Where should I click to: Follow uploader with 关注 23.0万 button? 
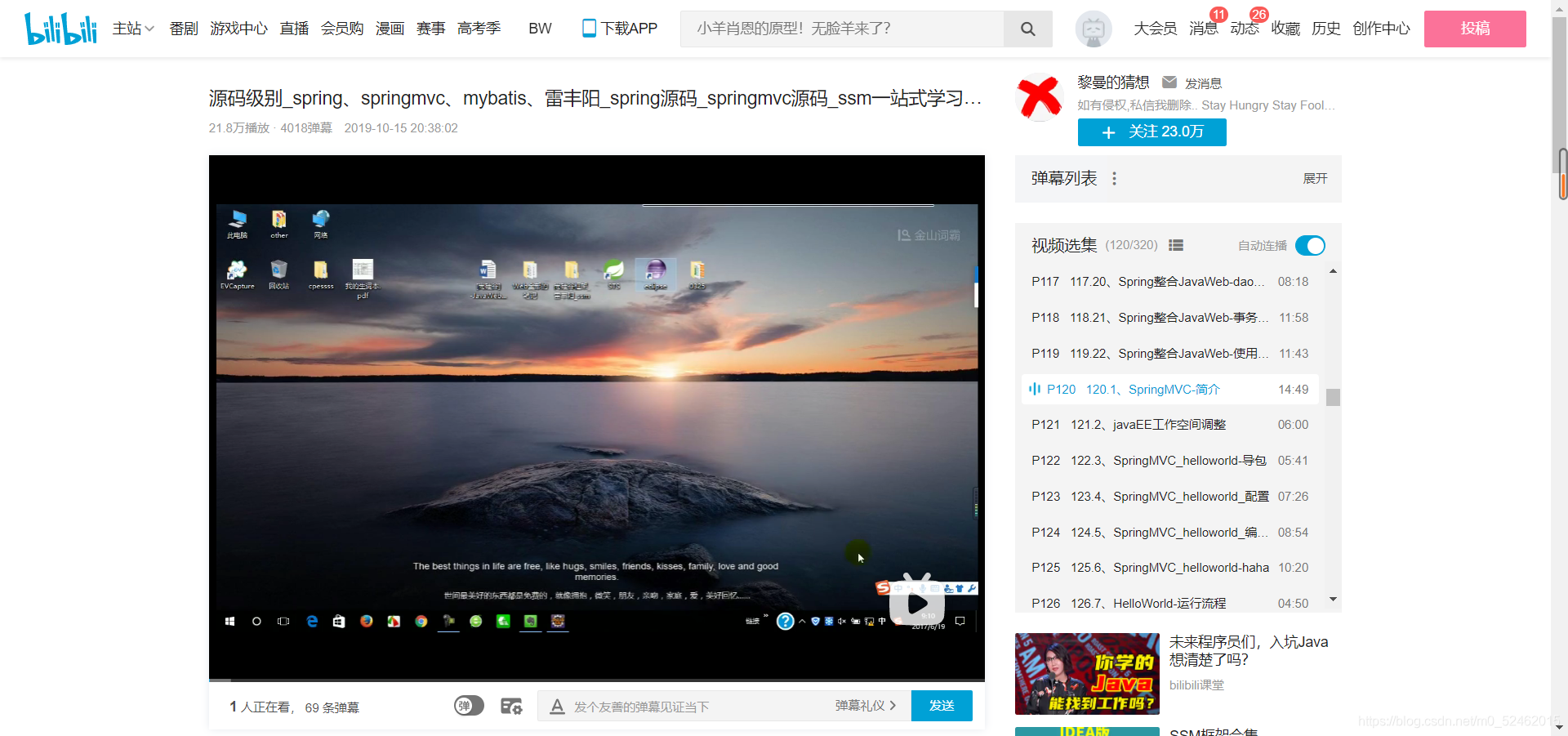pos(1151,132)
